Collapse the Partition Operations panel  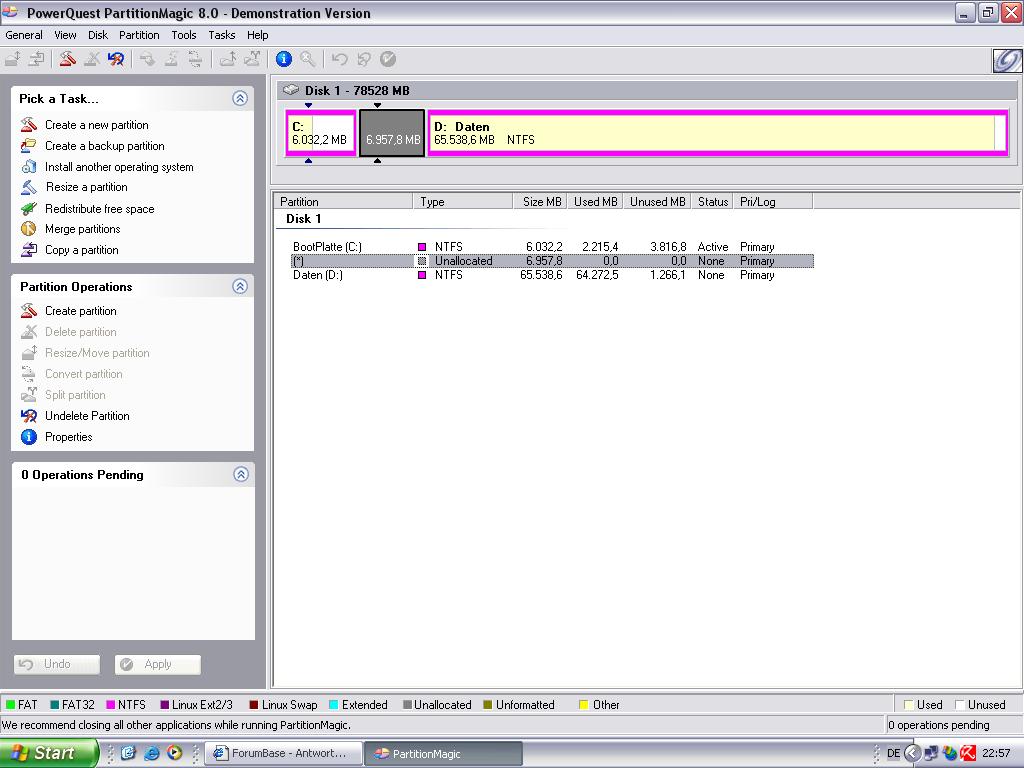[x=240, y=286]
